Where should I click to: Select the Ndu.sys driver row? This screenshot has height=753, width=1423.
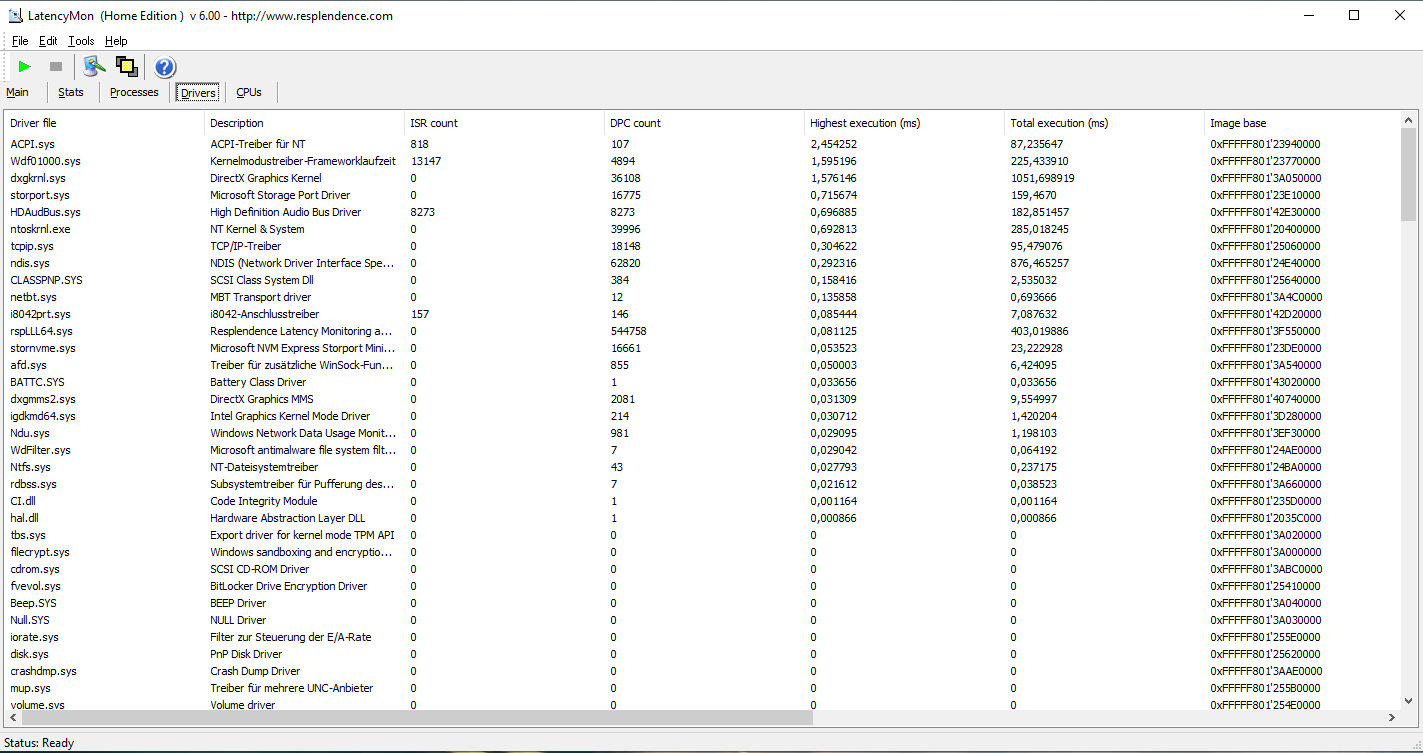[702, 433]
